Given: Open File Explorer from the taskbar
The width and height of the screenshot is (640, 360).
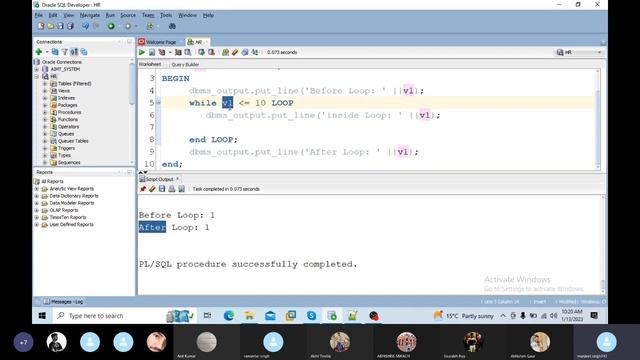Looking at the screenshot, I should [249, 316].
